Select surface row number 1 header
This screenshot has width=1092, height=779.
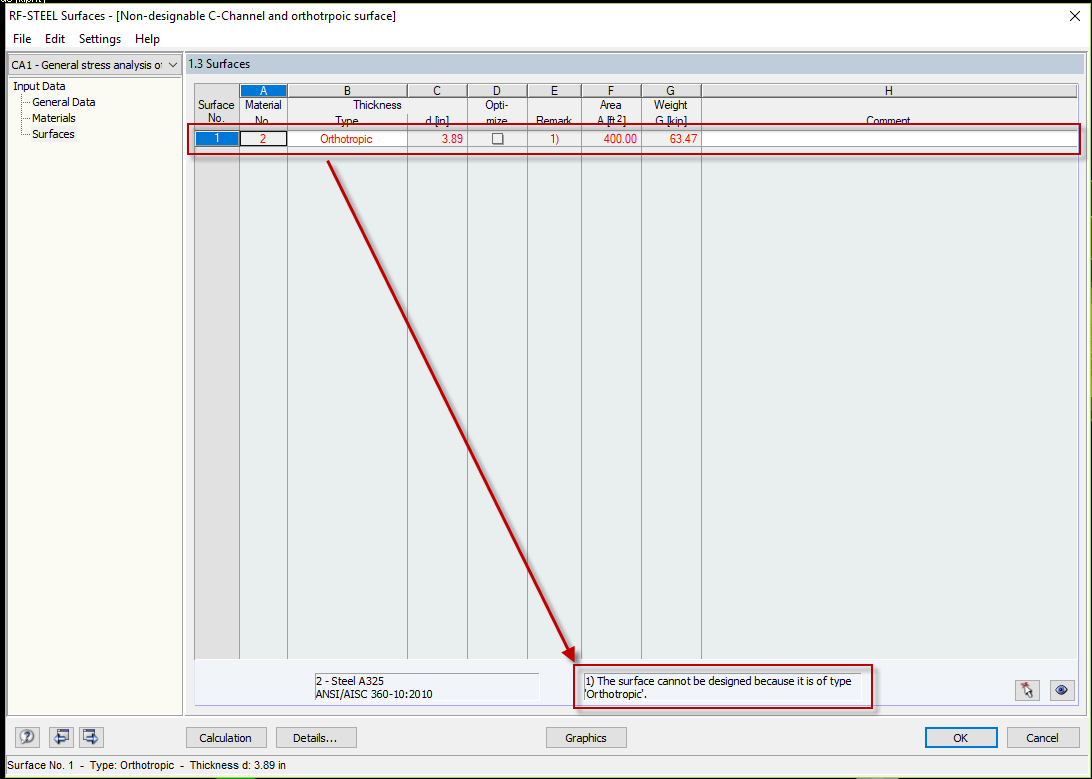click(x=217, y=139)
